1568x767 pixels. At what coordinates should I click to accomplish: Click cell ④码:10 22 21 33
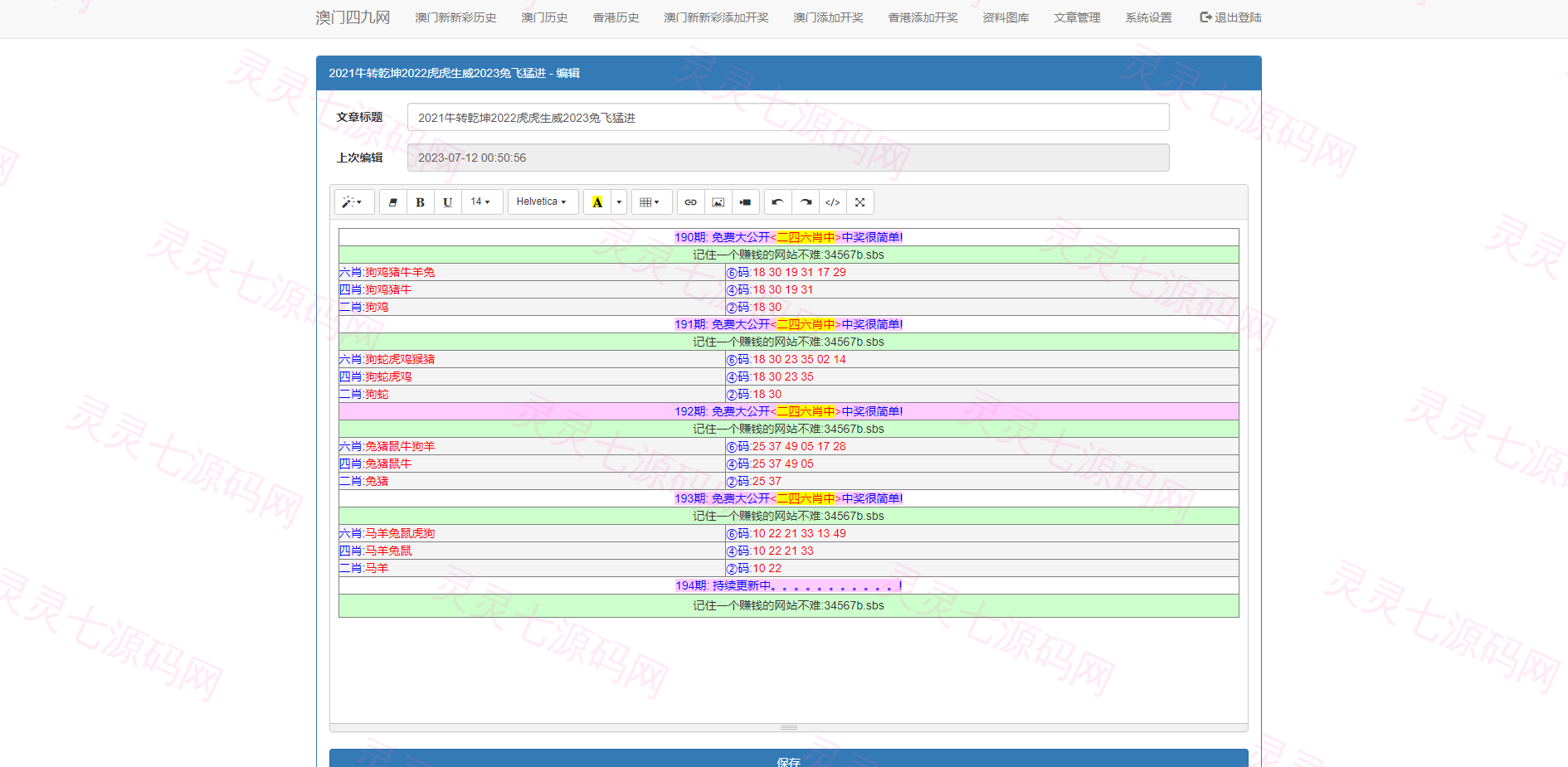[x=982, y=551]
